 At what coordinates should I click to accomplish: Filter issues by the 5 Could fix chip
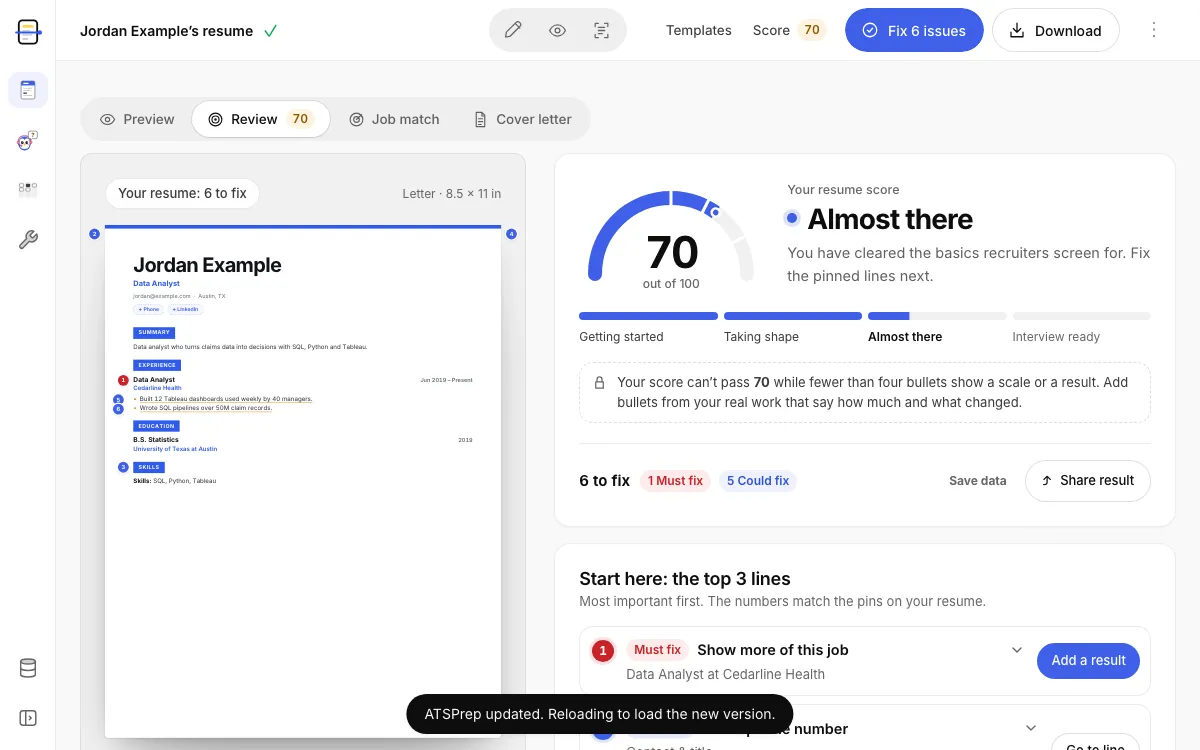(x=758, y=481)
